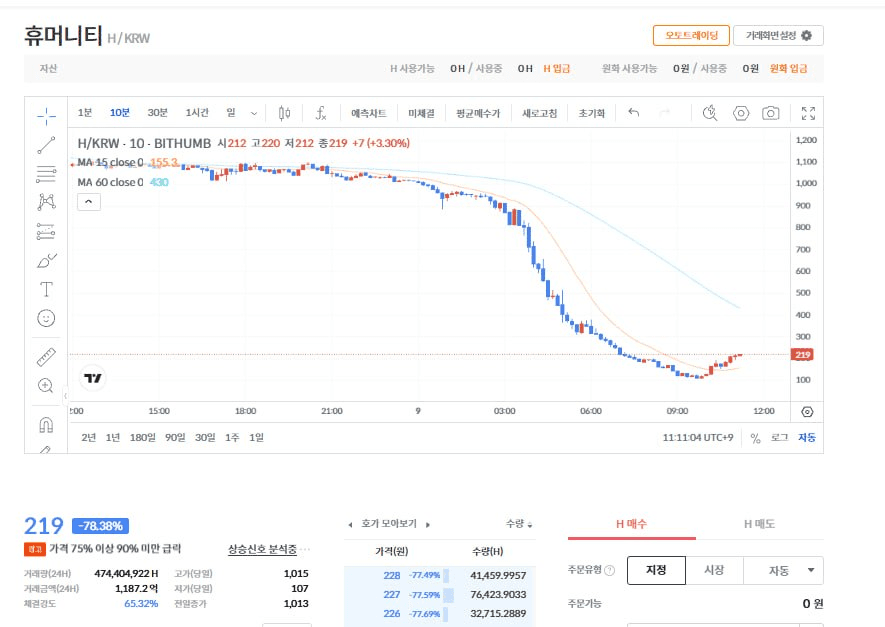This screenshot has height=627, width=885.
Task: Enter fullscreen chart mode
Action: (808, 113)
